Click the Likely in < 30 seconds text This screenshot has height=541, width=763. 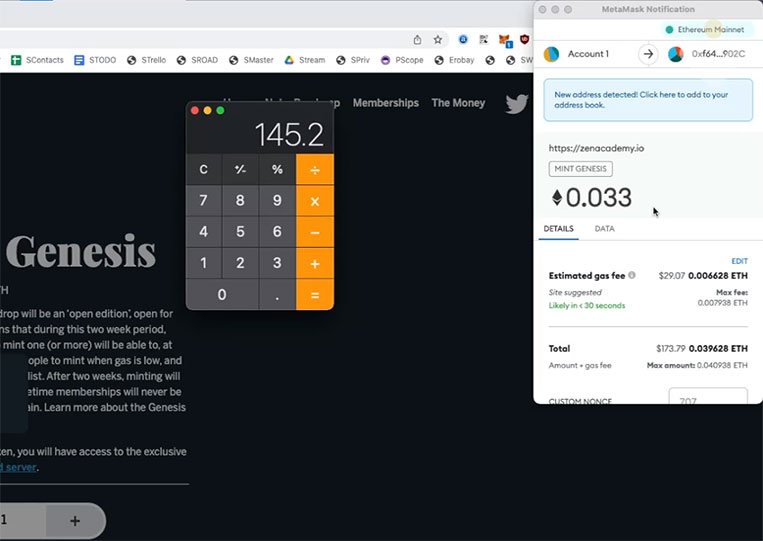click(x=587, y=306)
